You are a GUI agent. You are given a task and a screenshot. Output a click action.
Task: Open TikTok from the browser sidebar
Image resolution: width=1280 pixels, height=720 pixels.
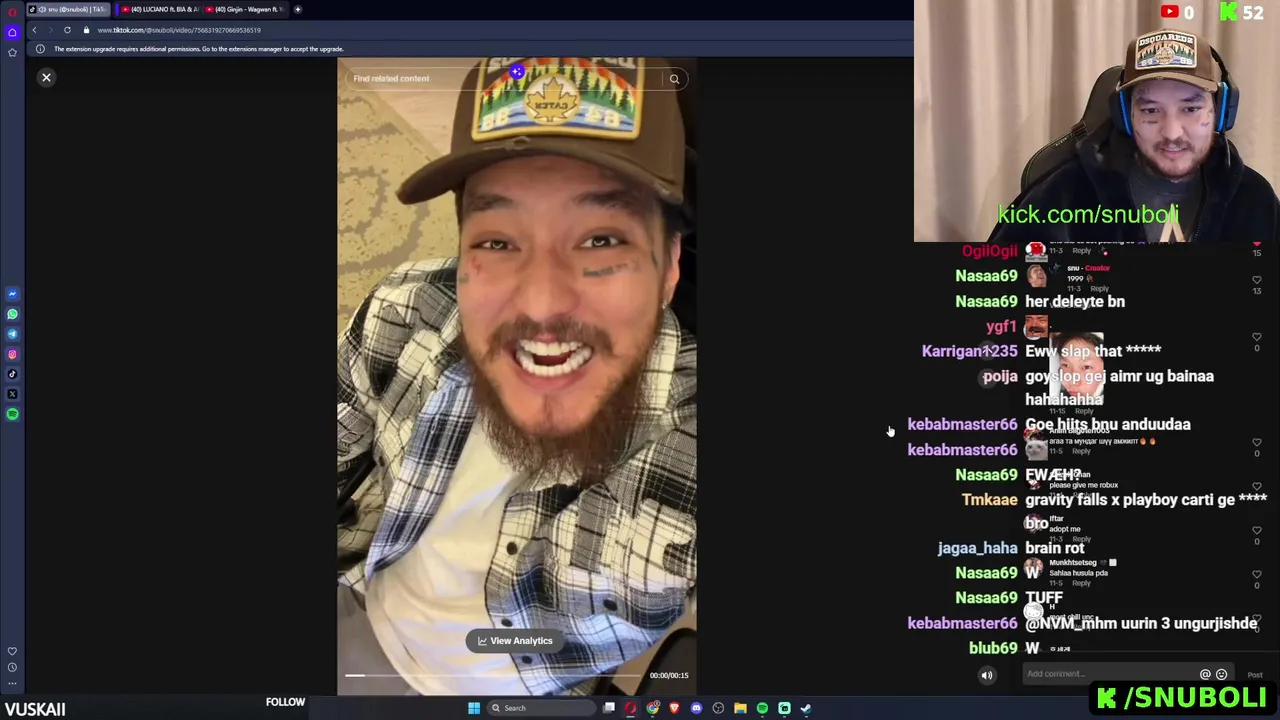click(x=12, y=374)
